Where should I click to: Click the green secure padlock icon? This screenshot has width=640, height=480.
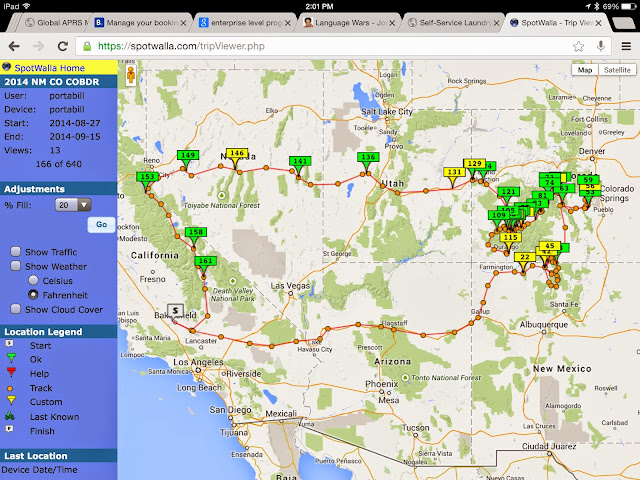87,46
